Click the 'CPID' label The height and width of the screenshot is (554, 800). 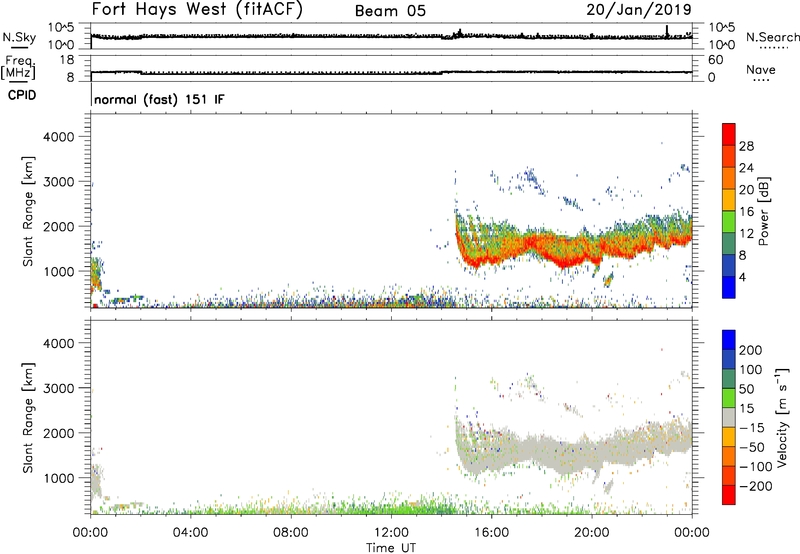coord(22,95)
